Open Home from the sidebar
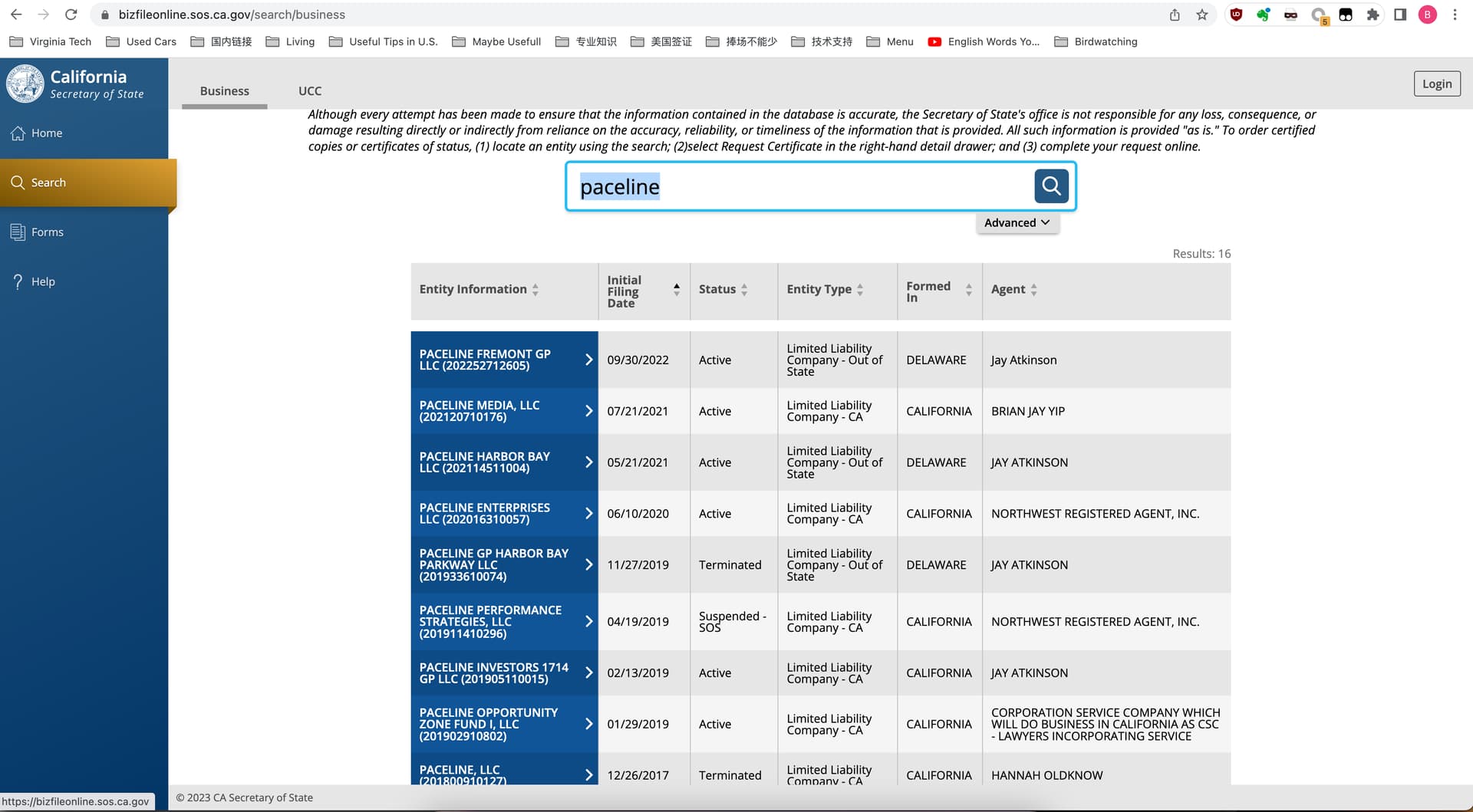 coord(46,133)
